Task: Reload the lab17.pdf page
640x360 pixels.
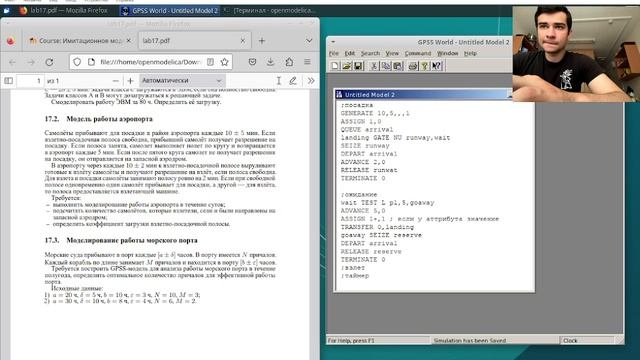Action: [49, 62]
